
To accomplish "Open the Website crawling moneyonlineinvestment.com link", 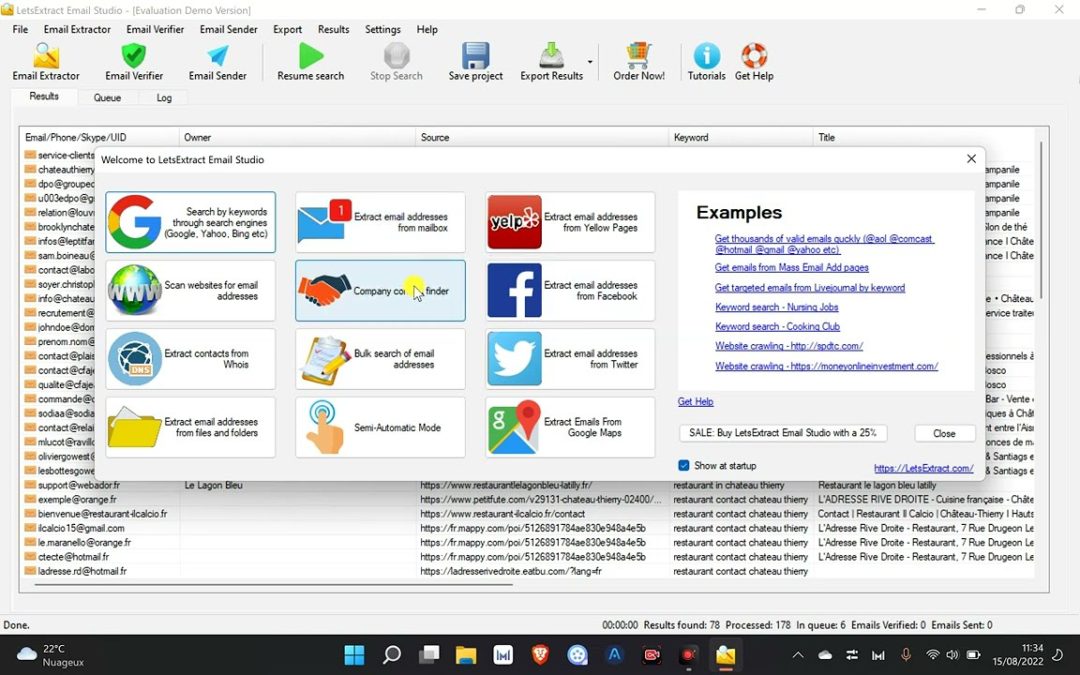I will pyautogui.click(x=827, y=366).
